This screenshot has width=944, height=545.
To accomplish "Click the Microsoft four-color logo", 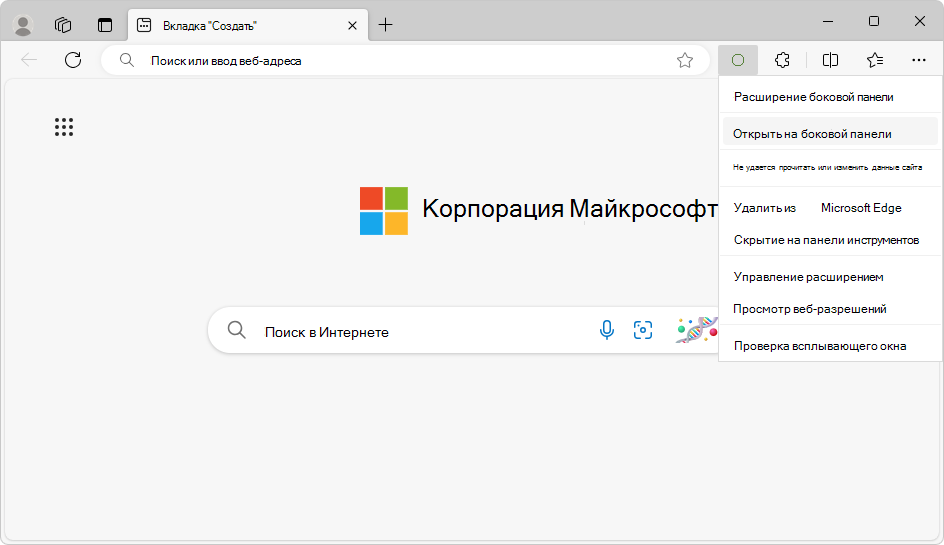I will pos(384,211).
